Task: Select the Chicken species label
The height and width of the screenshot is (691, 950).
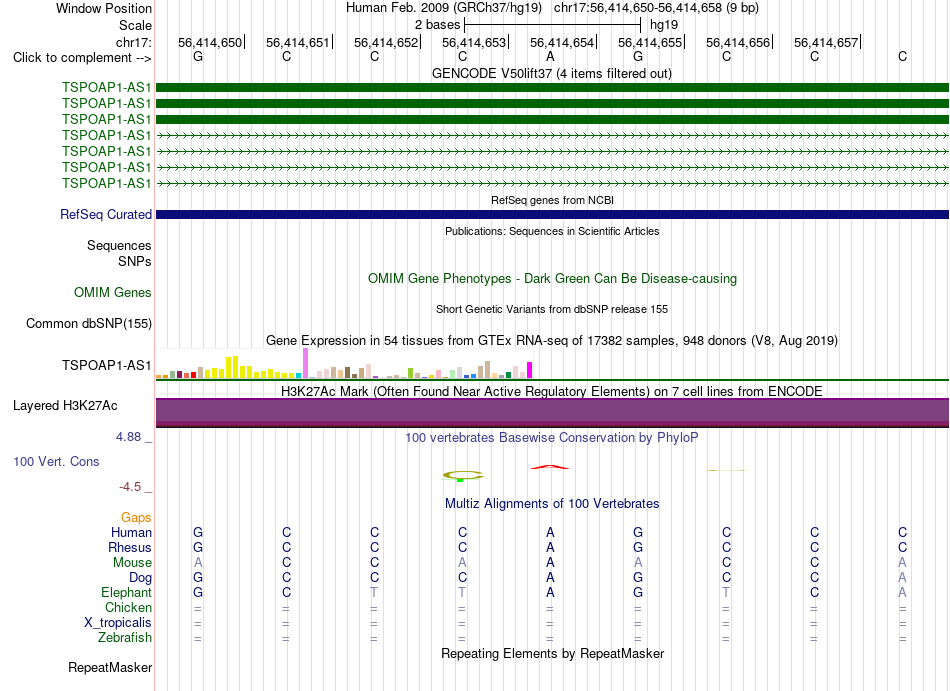Action: point(128,607)
